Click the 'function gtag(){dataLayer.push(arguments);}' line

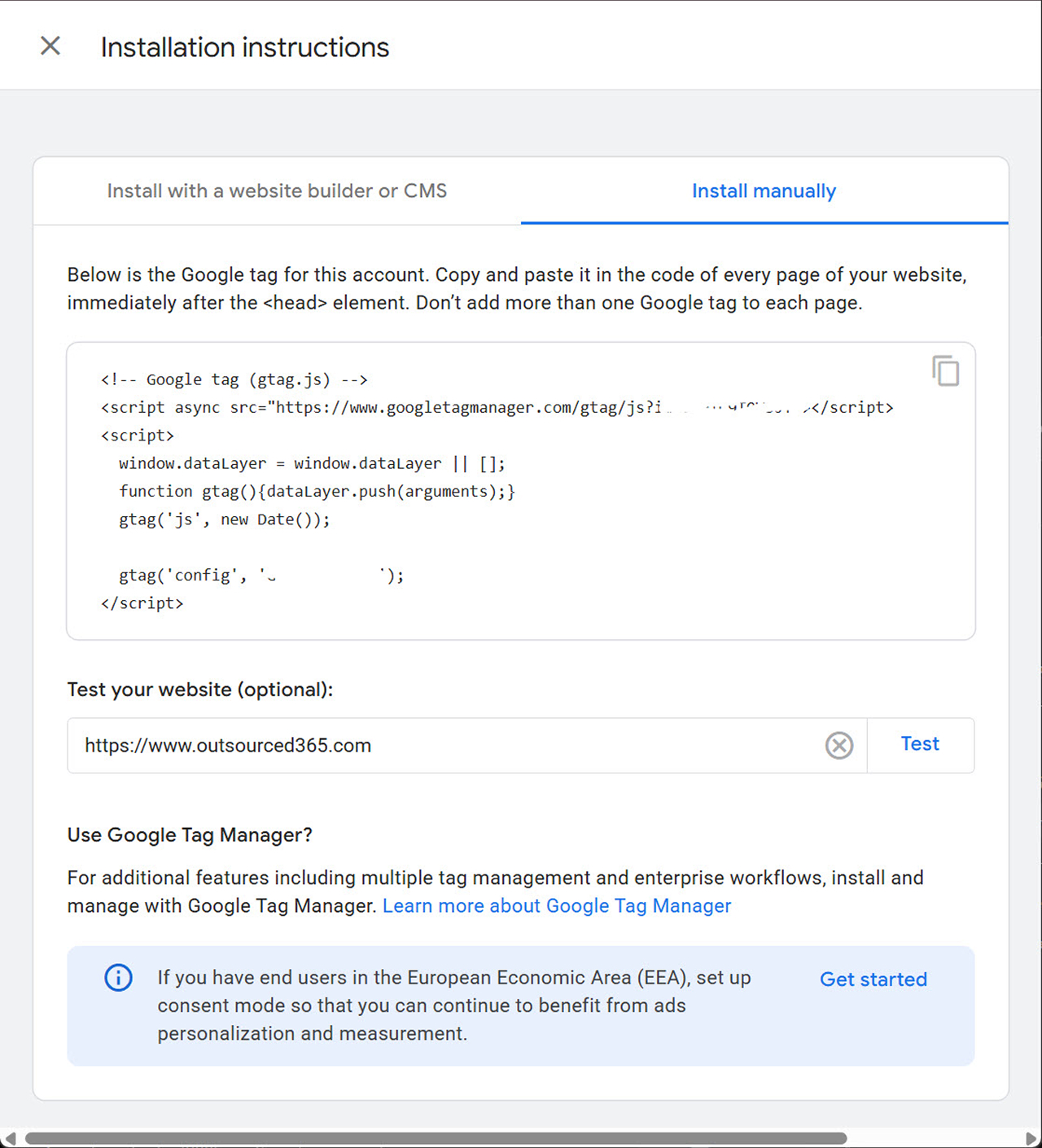[x=317, y=491]
